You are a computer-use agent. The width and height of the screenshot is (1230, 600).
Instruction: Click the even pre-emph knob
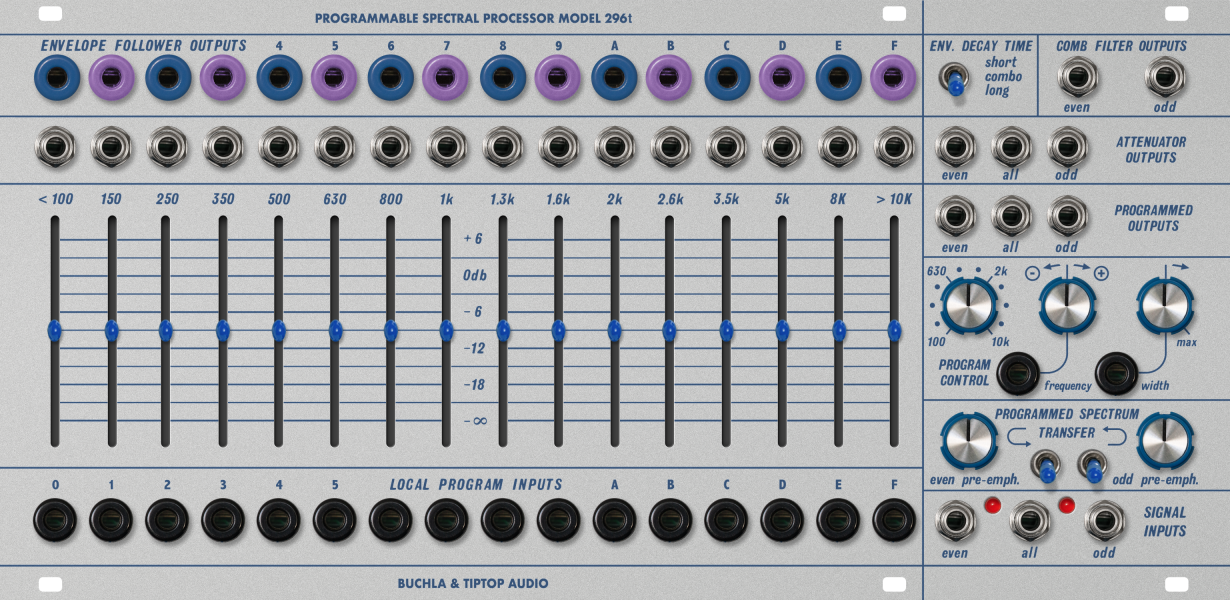[x=969, y=439]
